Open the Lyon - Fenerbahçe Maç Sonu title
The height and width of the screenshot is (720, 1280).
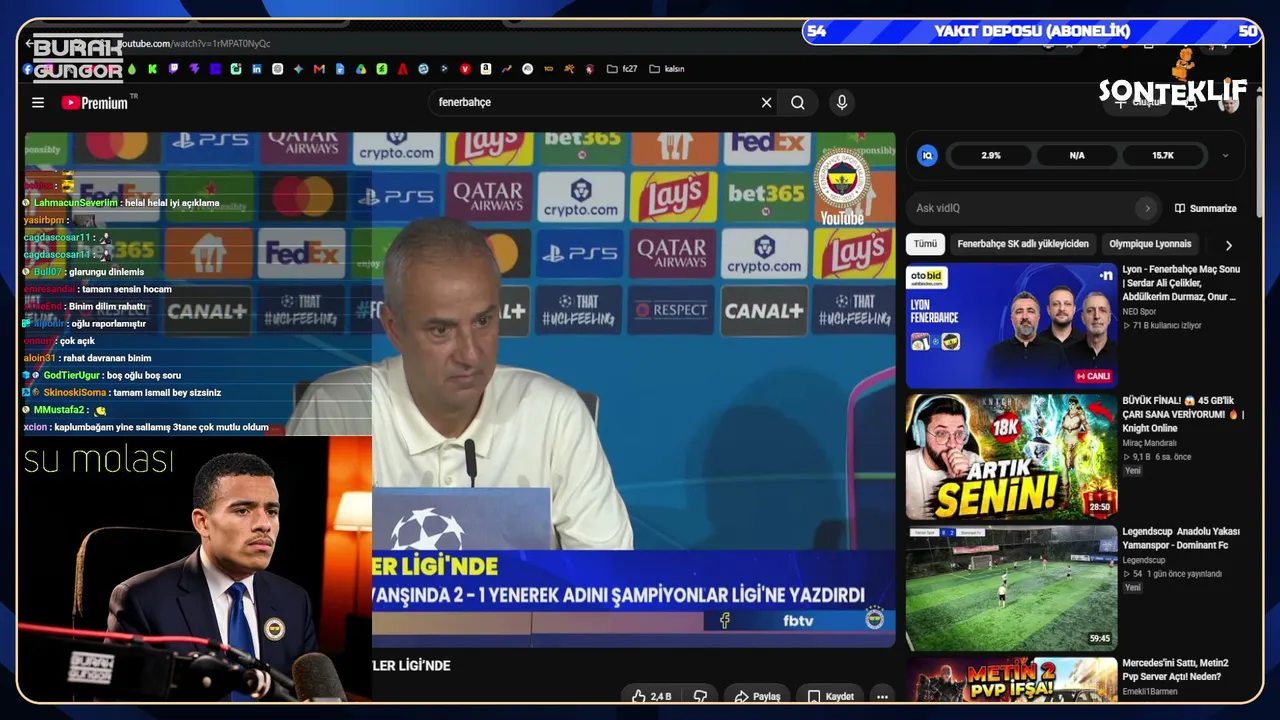pos(1181,283)
